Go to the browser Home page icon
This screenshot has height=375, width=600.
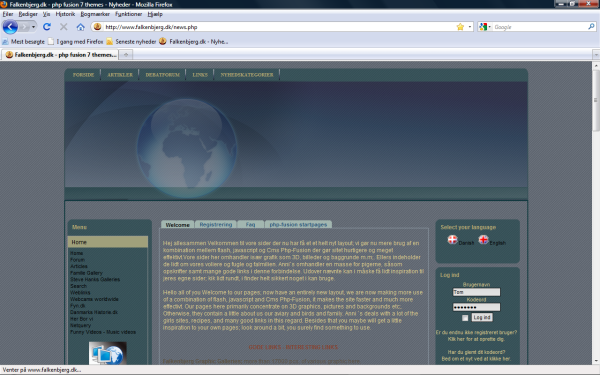(x=80, y=27)
